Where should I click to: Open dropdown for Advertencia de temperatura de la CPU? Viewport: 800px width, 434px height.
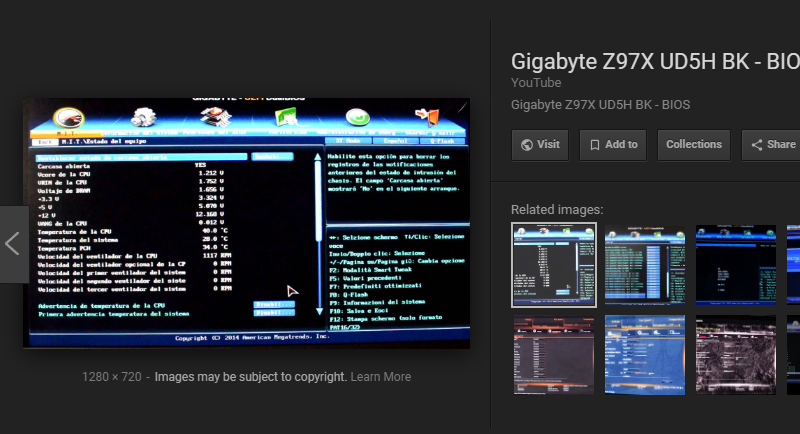[x=274, y=304]
